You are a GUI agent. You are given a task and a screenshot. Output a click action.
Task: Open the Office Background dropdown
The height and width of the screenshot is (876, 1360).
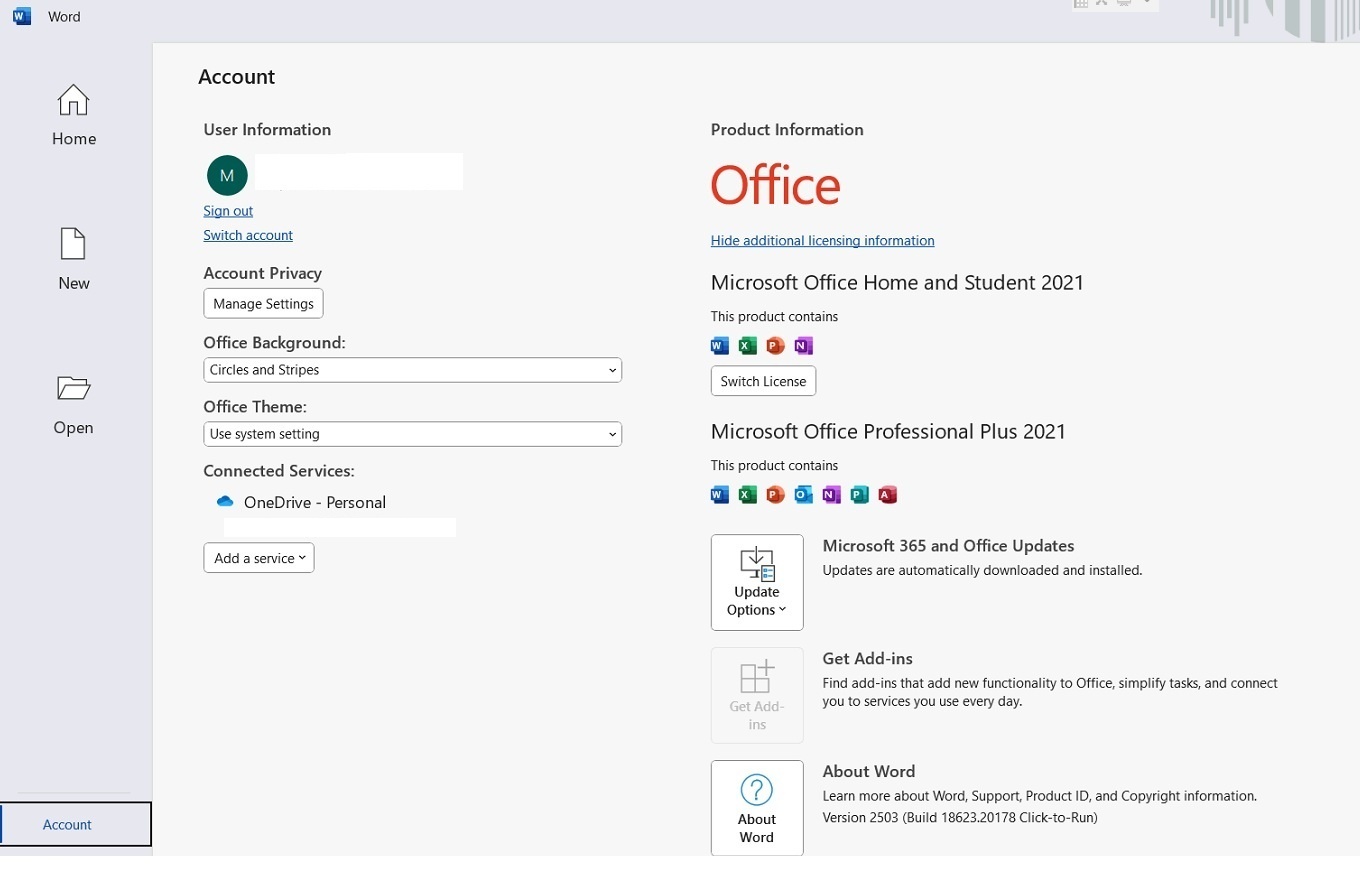[x=412, y=370]
